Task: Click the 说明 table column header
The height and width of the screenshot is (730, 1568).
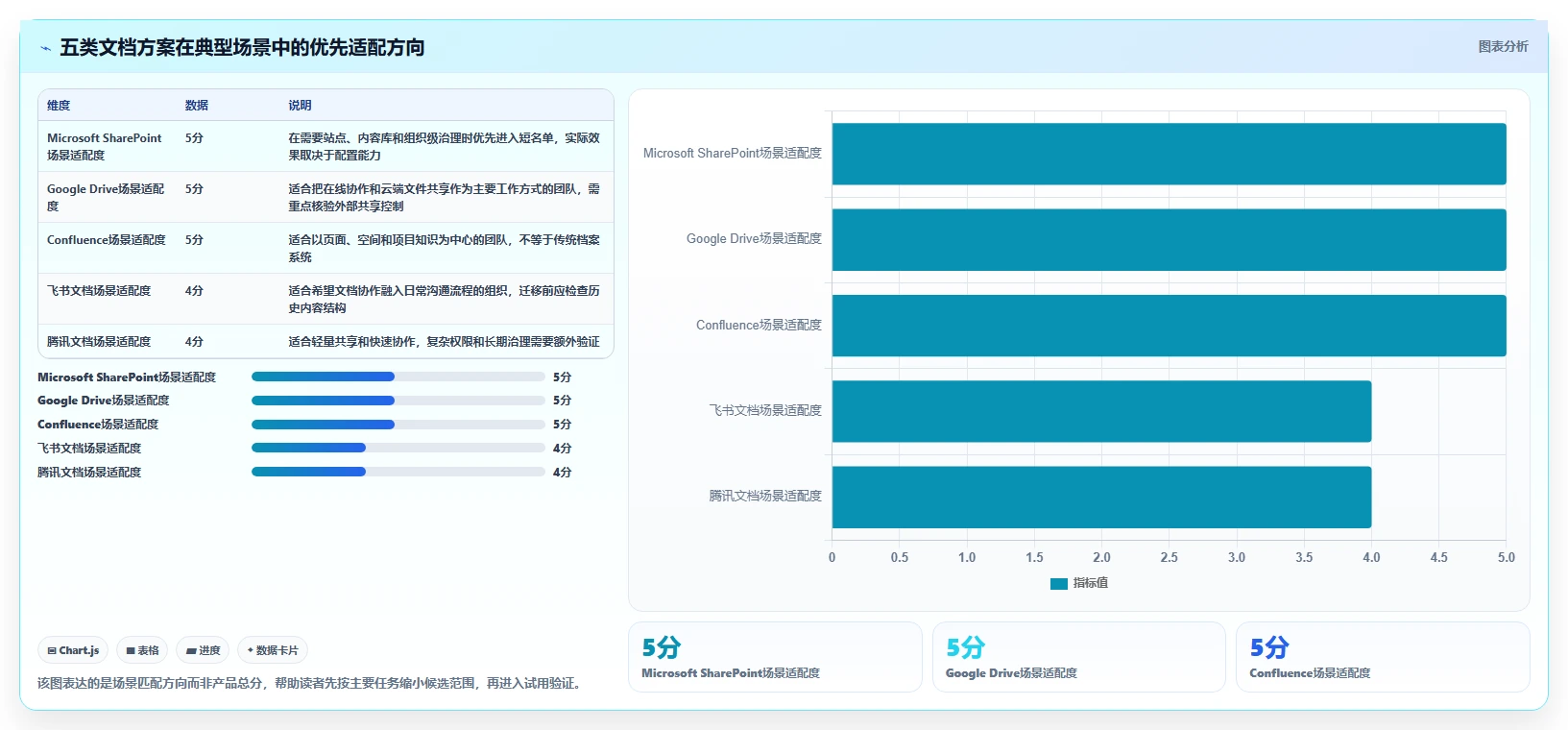Action: point(300,106)
